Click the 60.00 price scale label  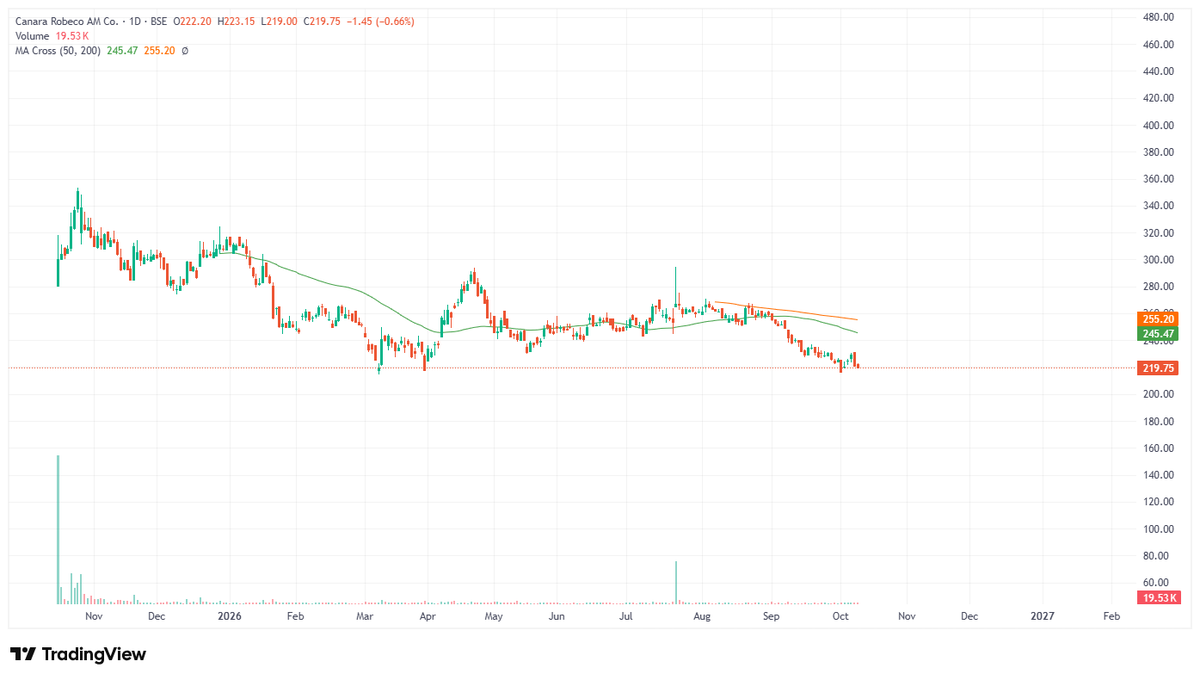pos(1158,583)
